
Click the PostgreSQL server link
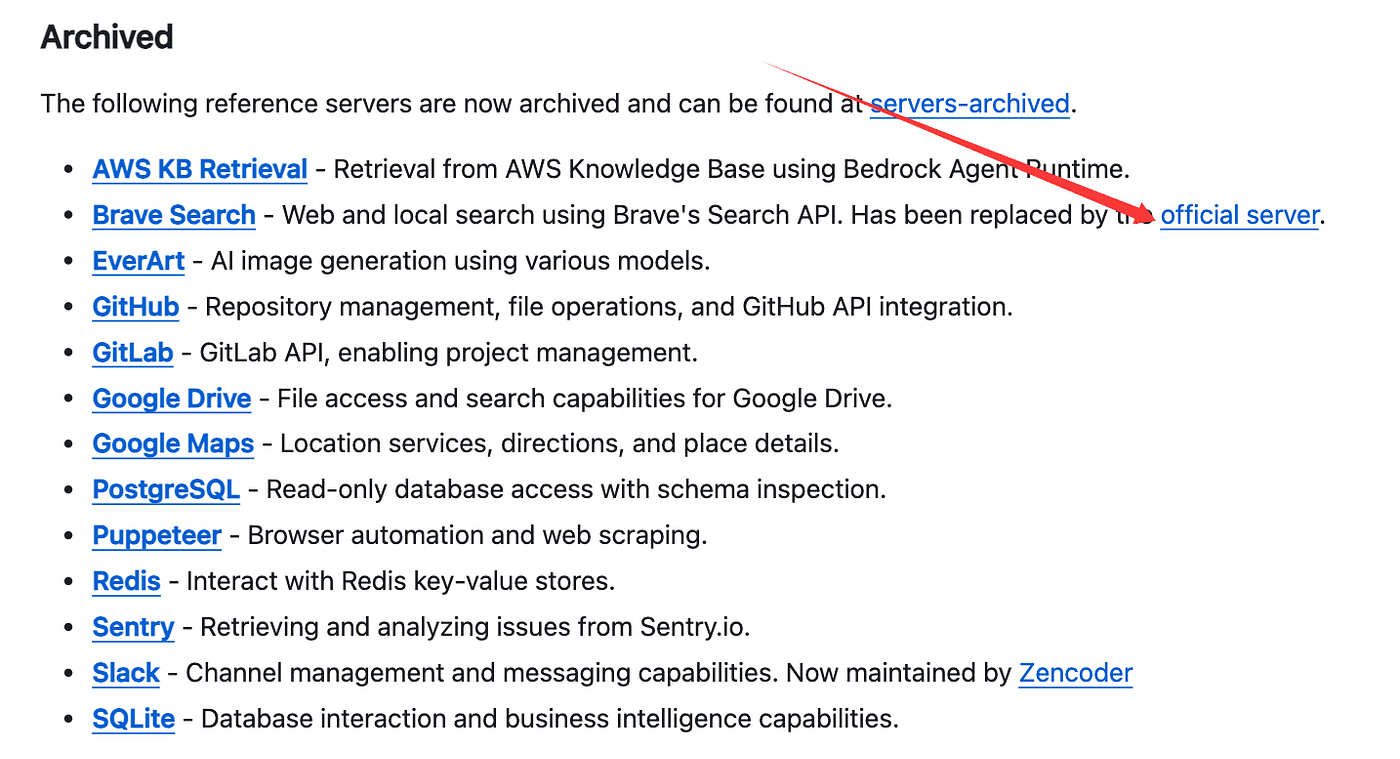[166, 490]
